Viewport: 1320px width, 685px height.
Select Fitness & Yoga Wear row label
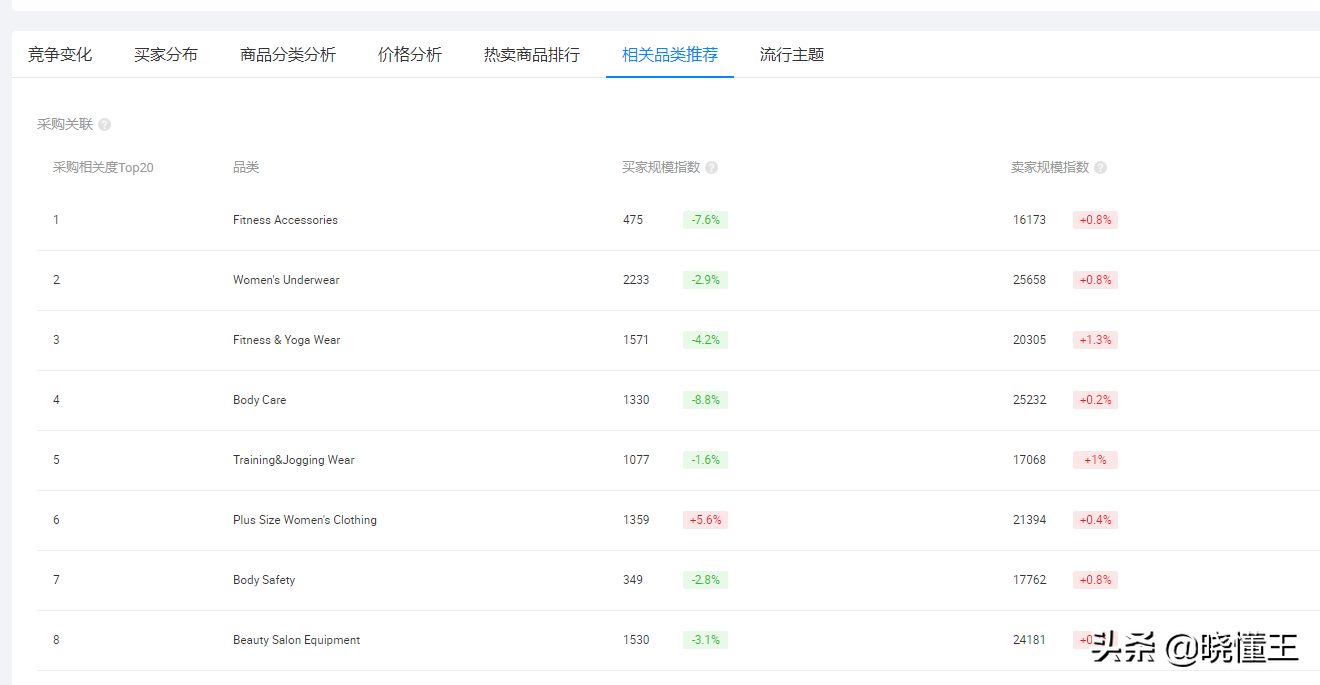(x=287, y=340)
